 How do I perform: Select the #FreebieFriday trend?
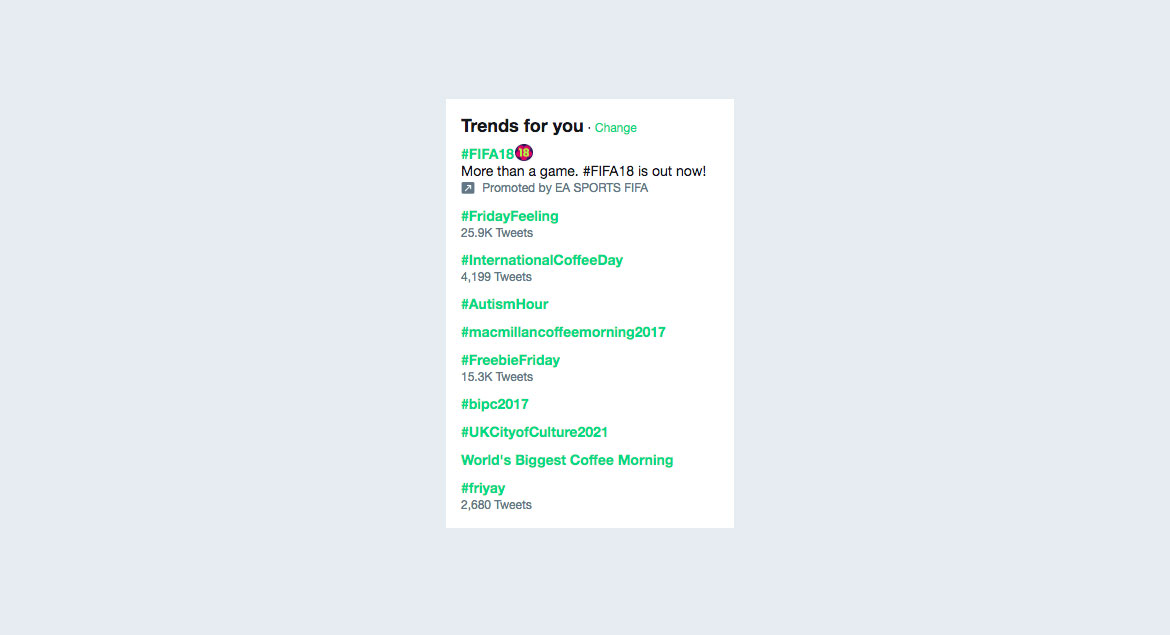510,360
